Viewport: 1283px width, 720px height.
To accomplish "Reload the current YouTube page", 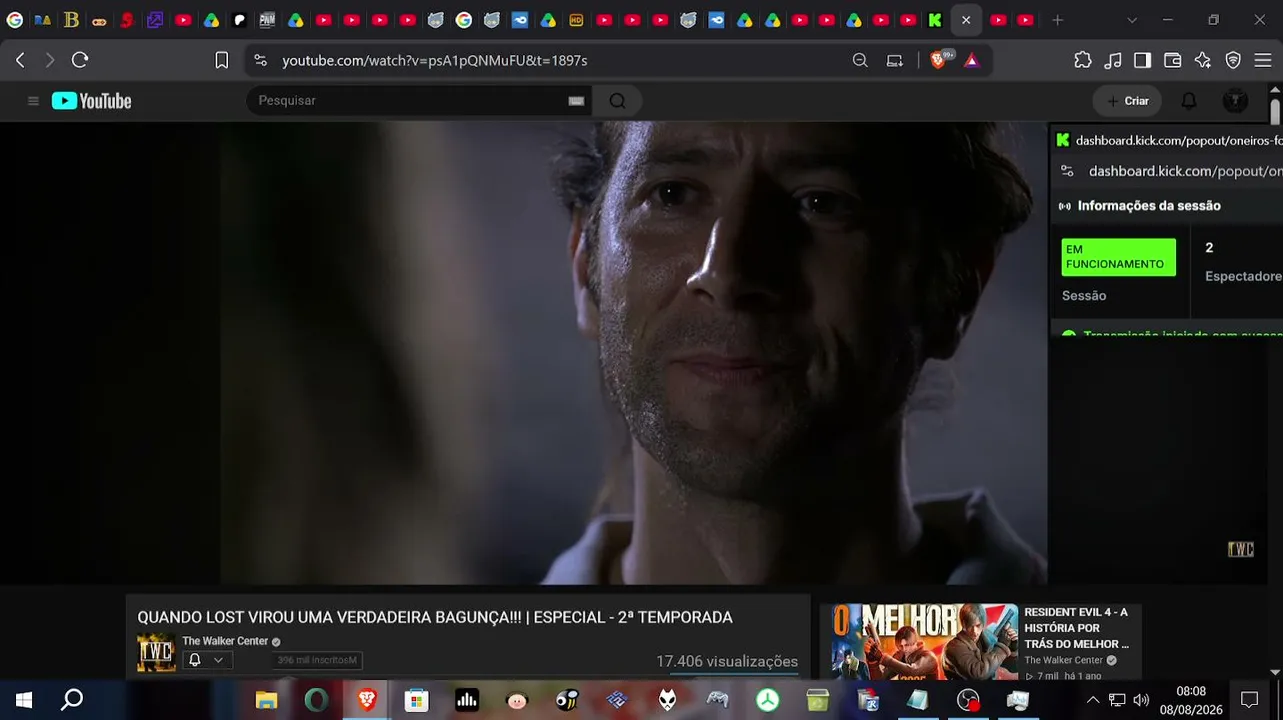I will (x=80, y=60).
